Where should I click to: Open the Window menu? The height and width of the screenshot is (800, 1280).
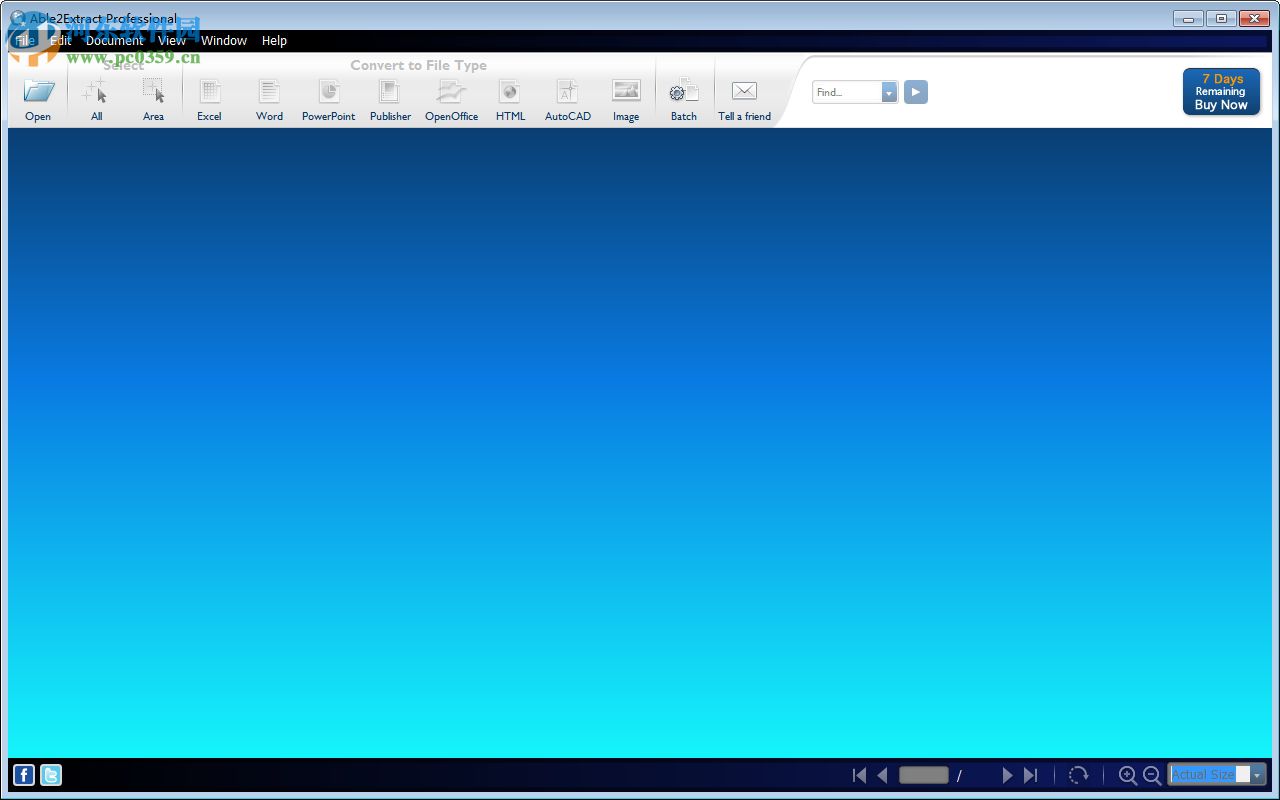coord(224,41)
